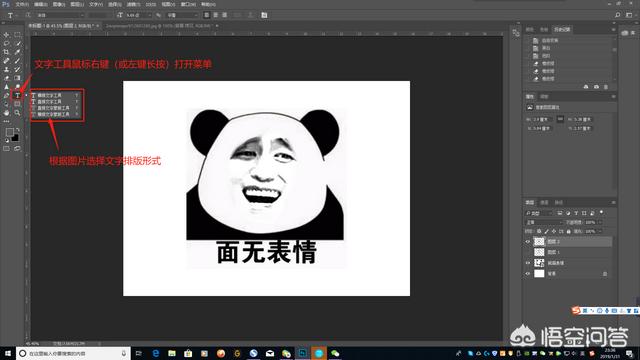Open the font size dropdown
The width and height of the screenshot is (640, 360).
(138, 15)
